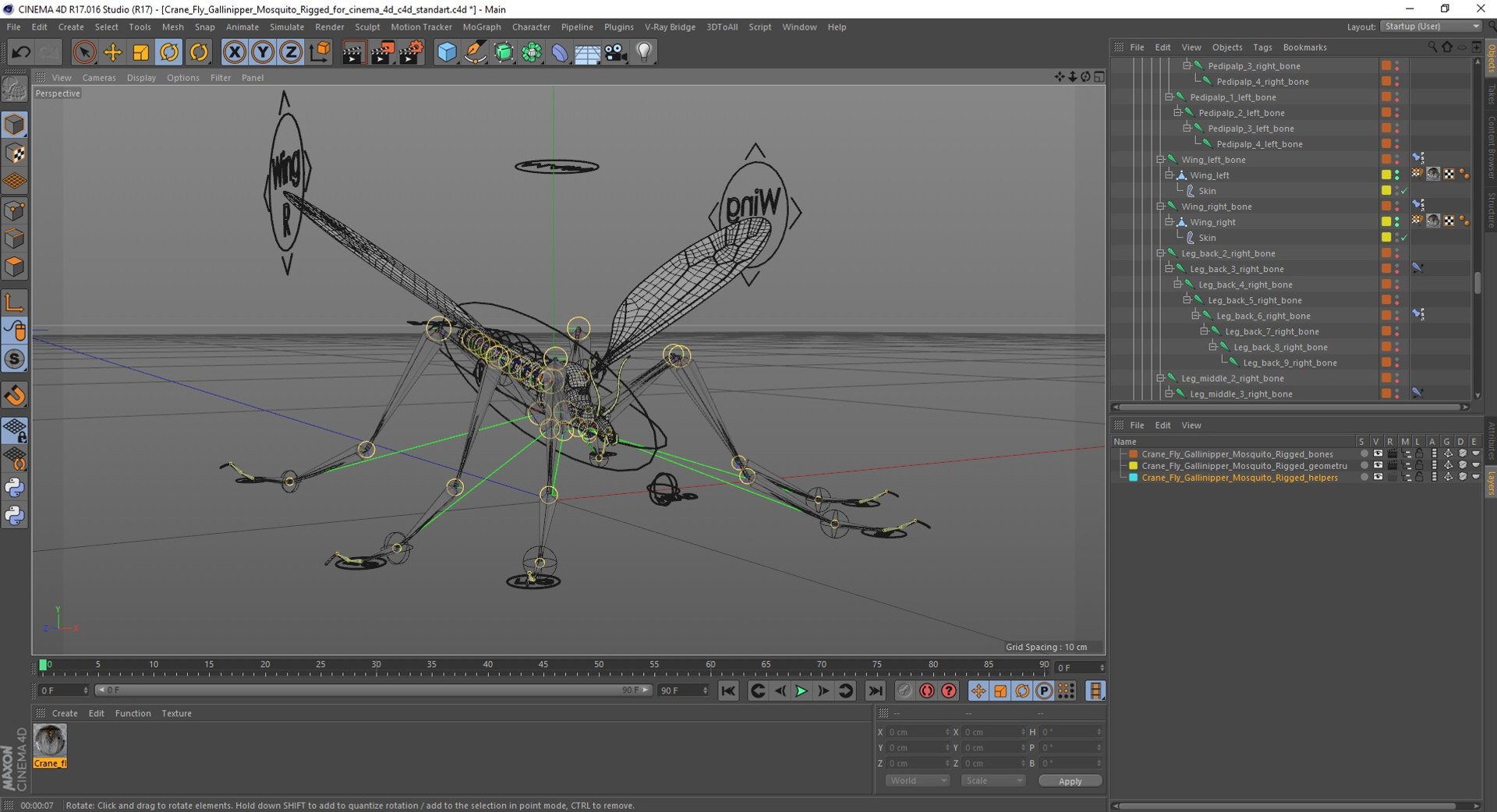The width and height of the screenshot is (1497, 812).
Task: Toggle Y axis lock
Action: pos(263,52)
